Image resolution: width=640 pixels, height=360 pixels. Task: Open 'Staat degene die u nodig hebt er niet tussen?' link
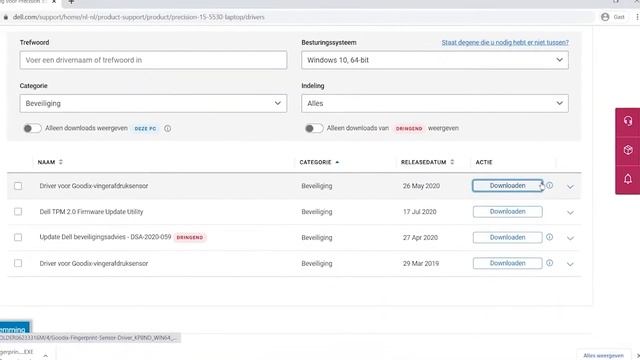pyautogui.click(x=505, y=42)
